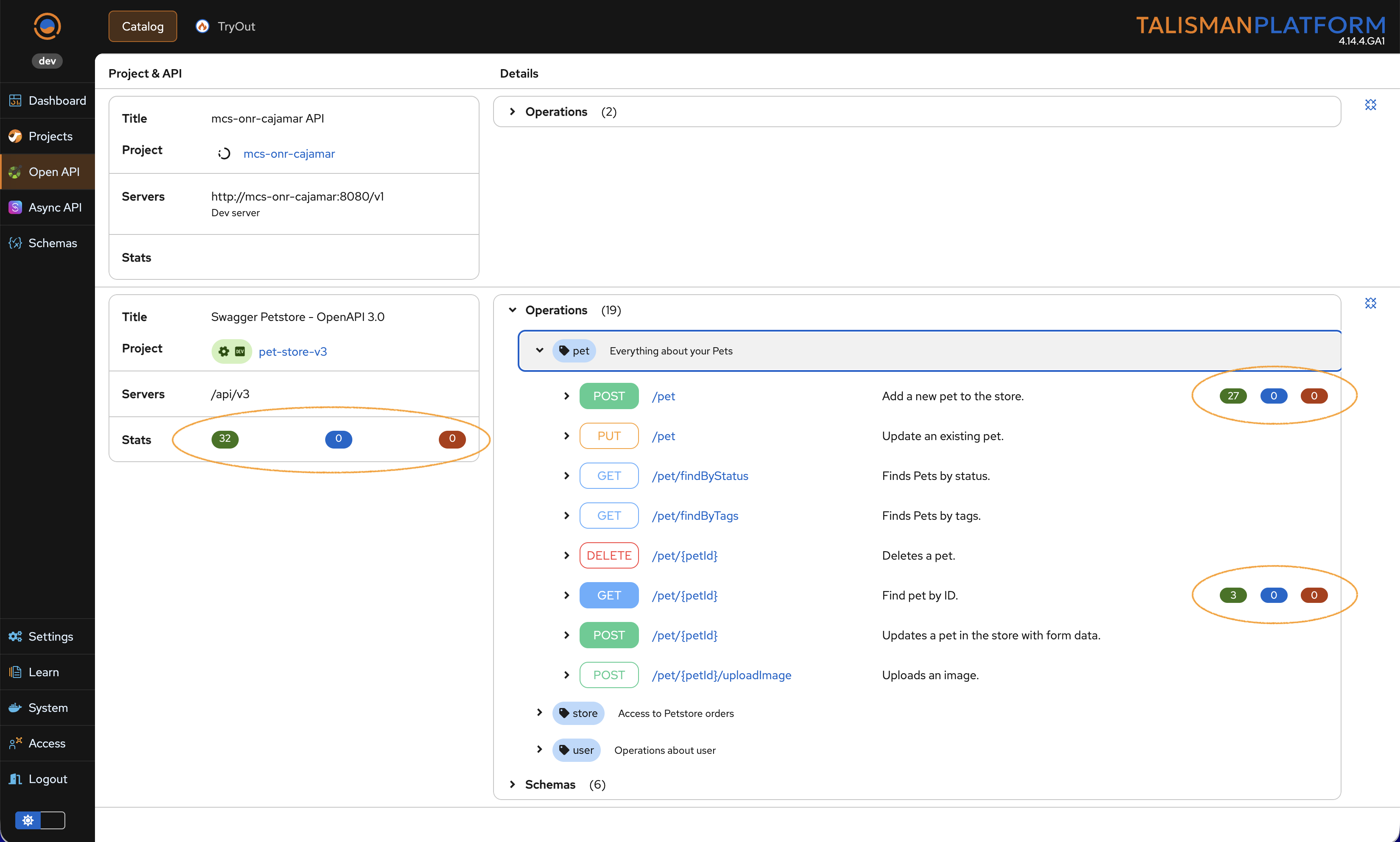Collapse the pet tag group
Screen dimensions: 1400x842
539,351
